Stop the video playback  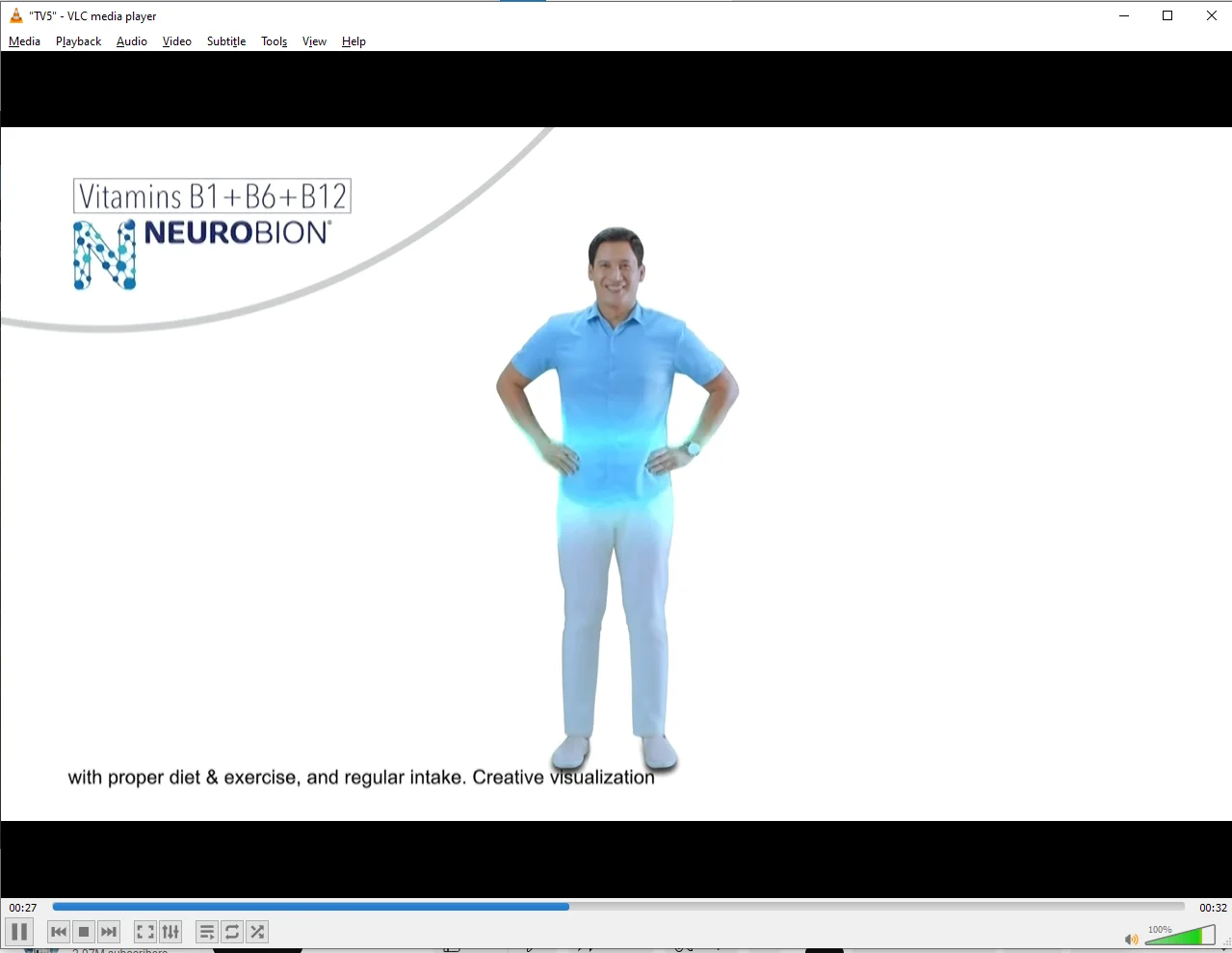coord(84,932)
